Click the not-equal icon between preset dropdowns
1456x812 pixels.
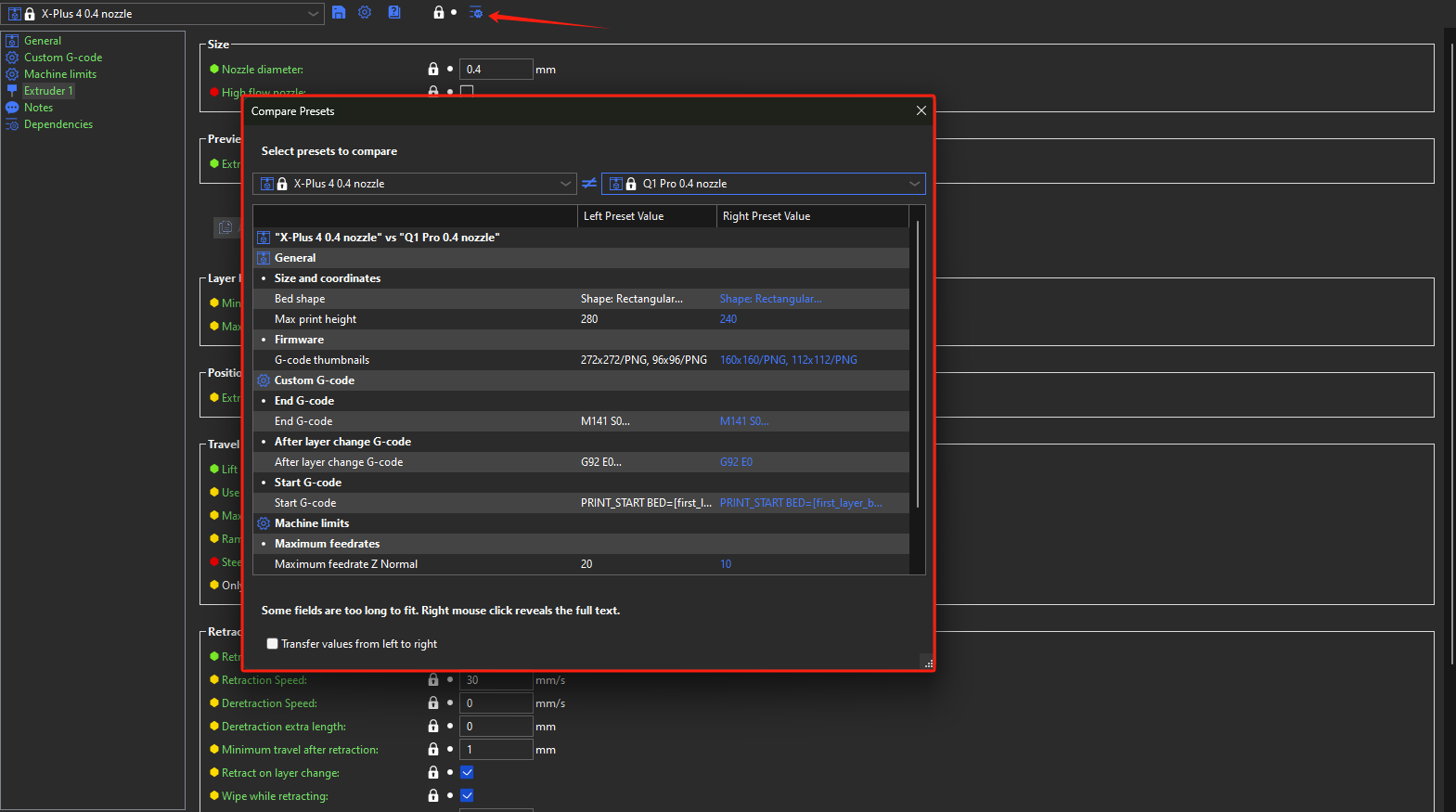[589, 184]
